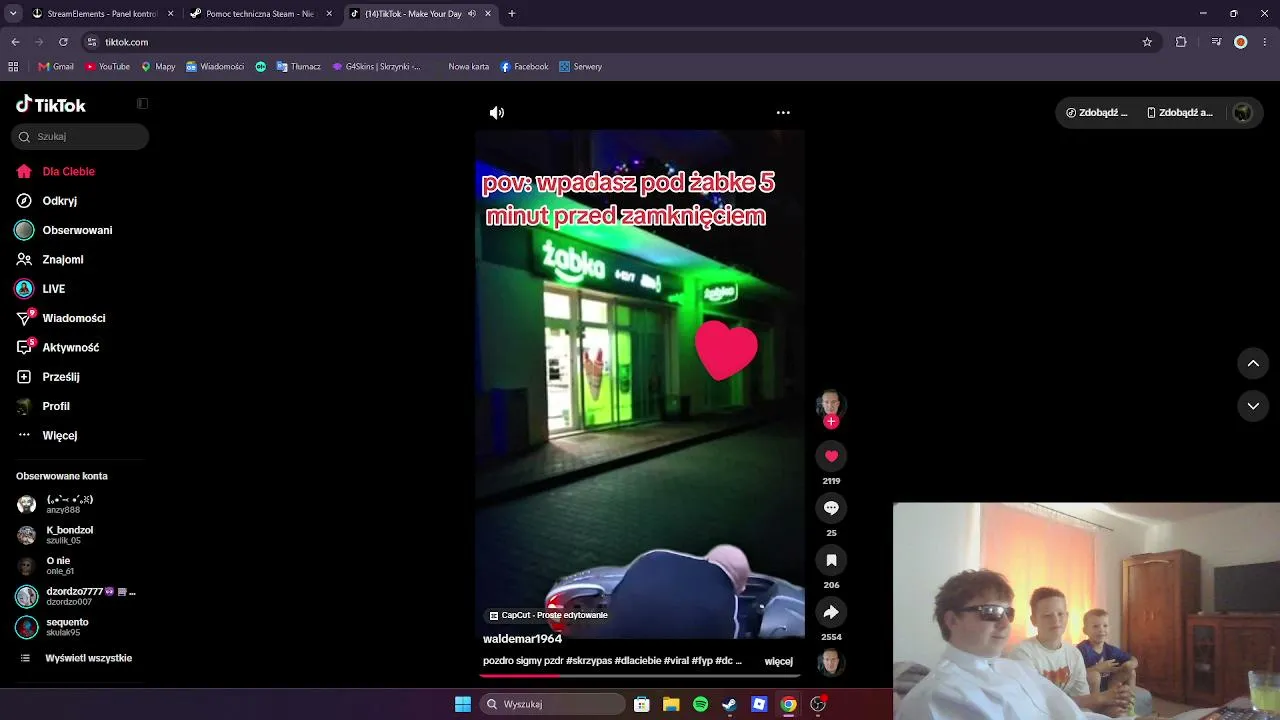The height and width of the screenshot is (720, 1280).
Task: Open Spotify from the taskbar
Action: click(701, 704)
